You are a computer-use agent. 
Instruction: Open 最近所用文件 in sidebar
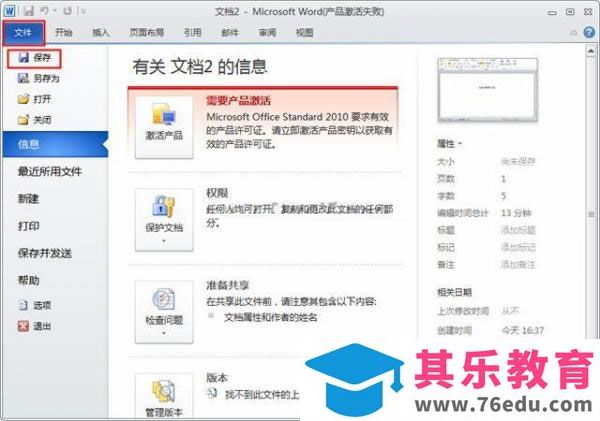click(50, 171)
